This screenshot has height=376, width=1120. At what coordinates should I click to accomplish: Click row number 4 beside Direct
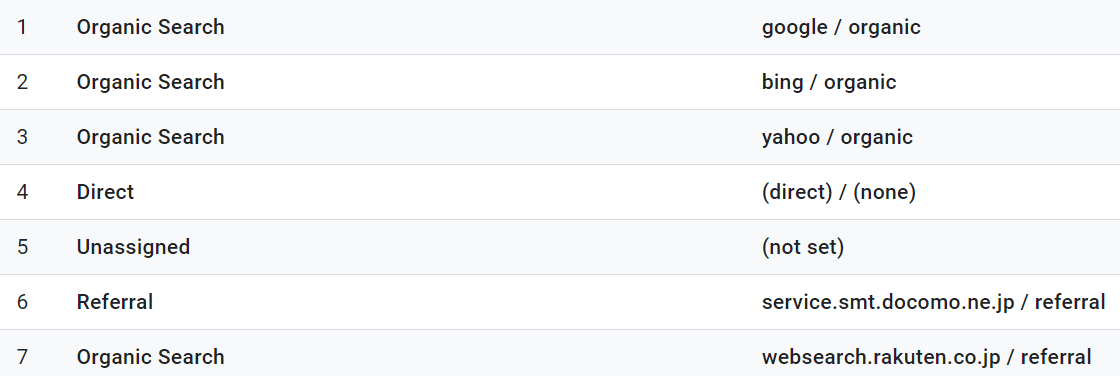coord(22,192)
